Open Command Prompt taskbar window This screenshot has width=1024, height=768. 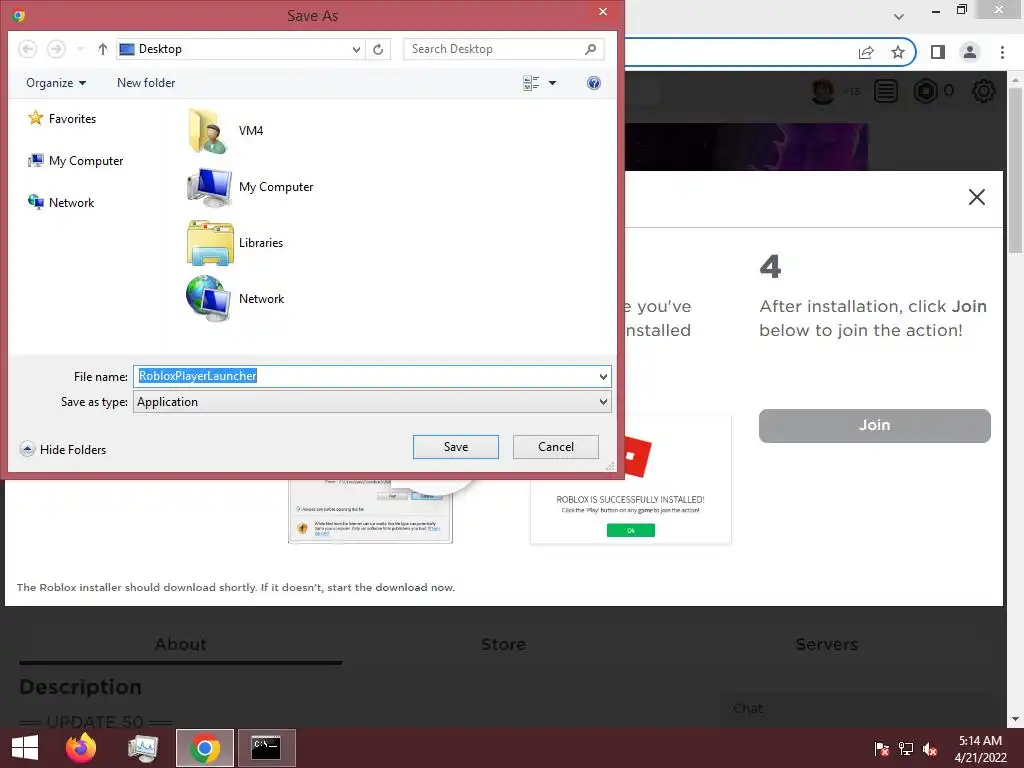click(x=266, y=748)
